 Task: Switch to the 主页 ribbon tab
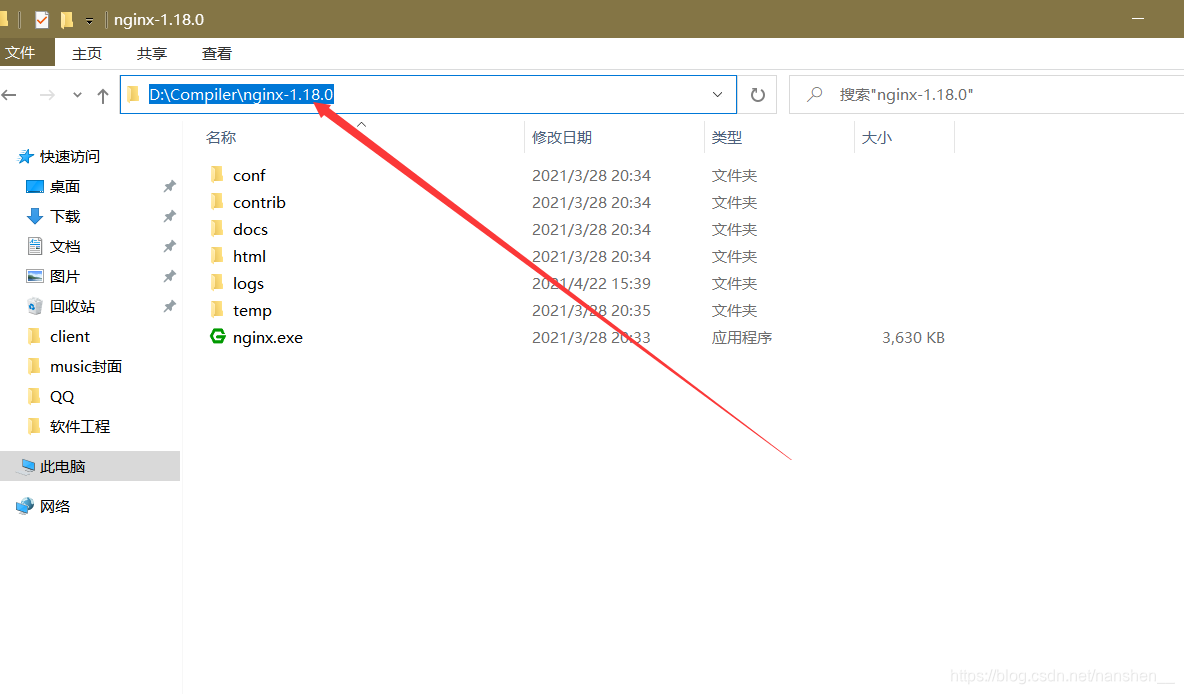87,54
